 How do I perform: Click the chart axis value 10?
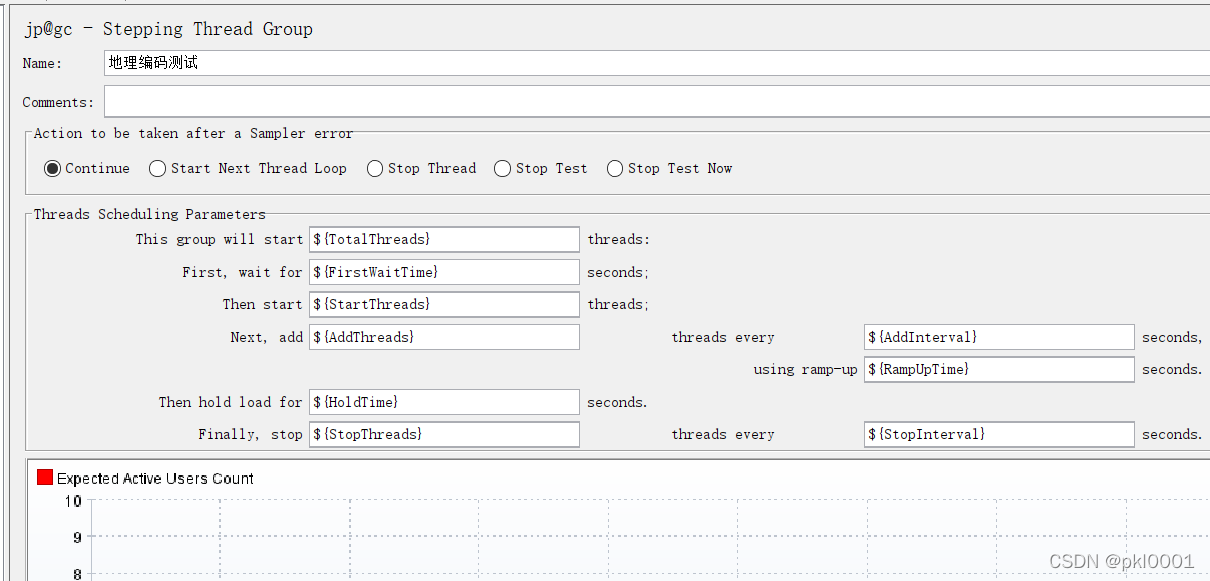click(72, 501)
